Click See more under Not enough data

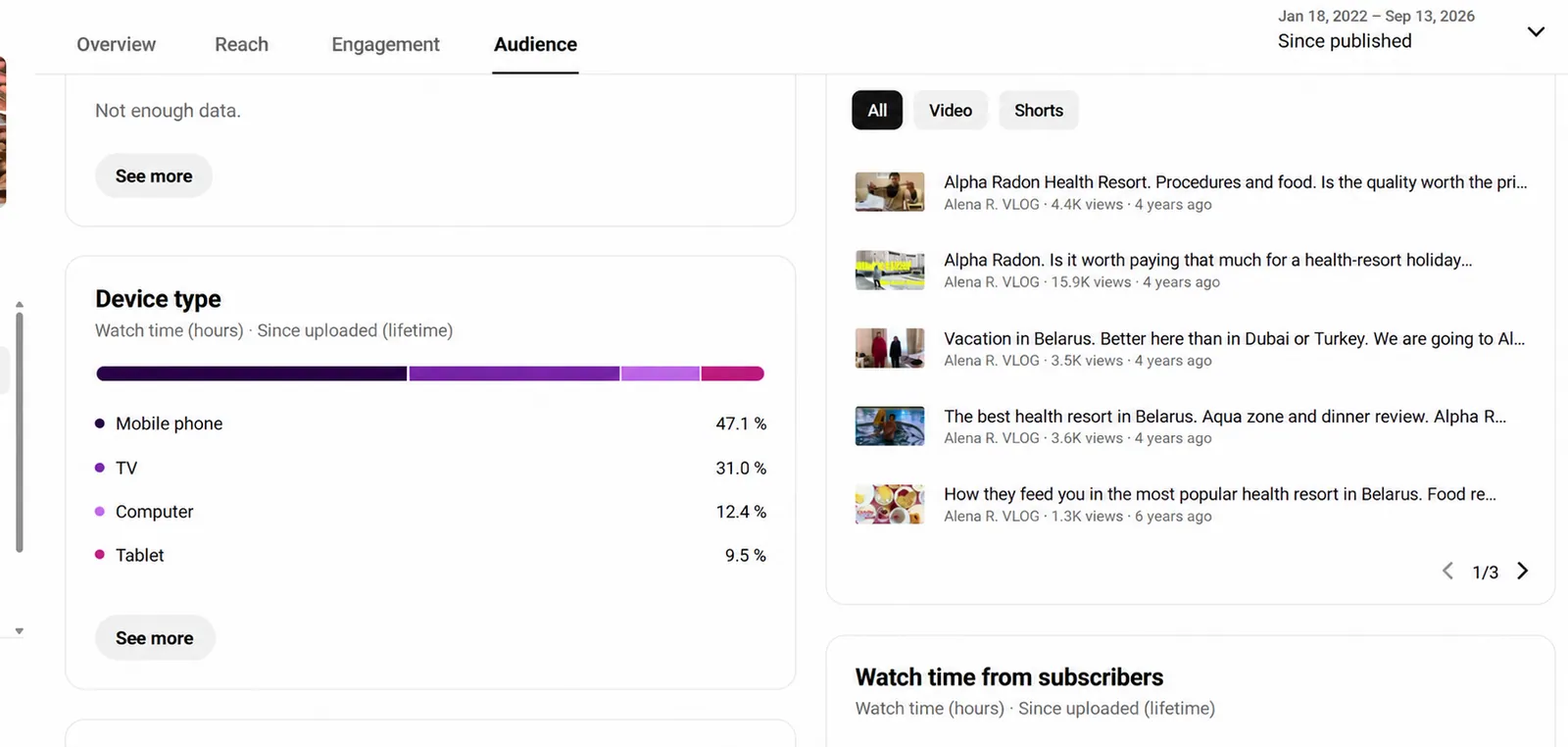point(154,176)
